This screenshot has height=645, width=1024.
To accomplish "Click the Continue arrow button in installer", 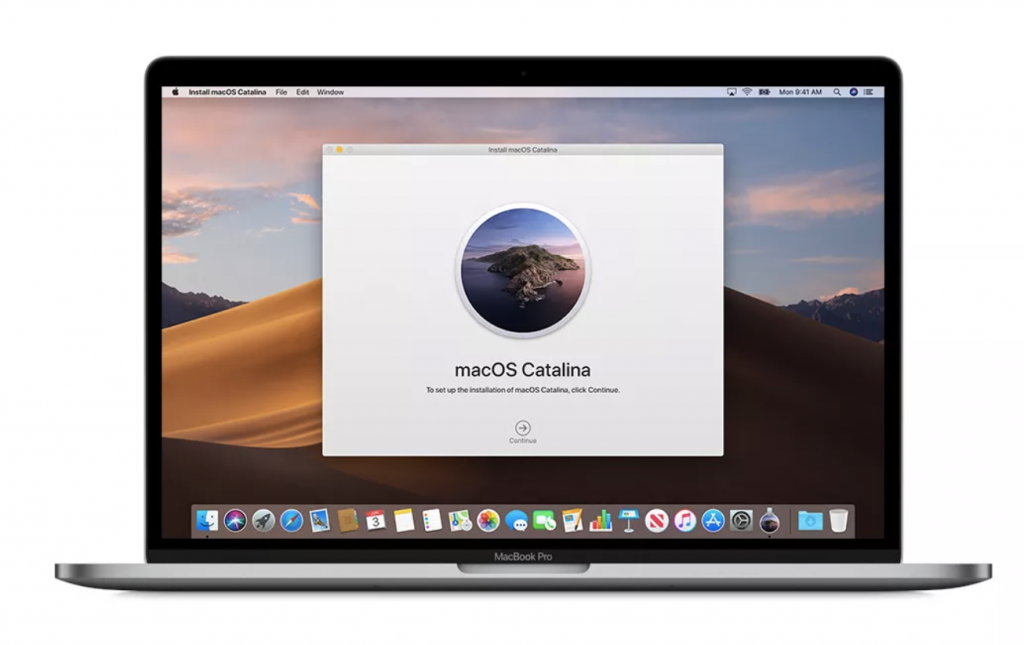I will point(522,428).
